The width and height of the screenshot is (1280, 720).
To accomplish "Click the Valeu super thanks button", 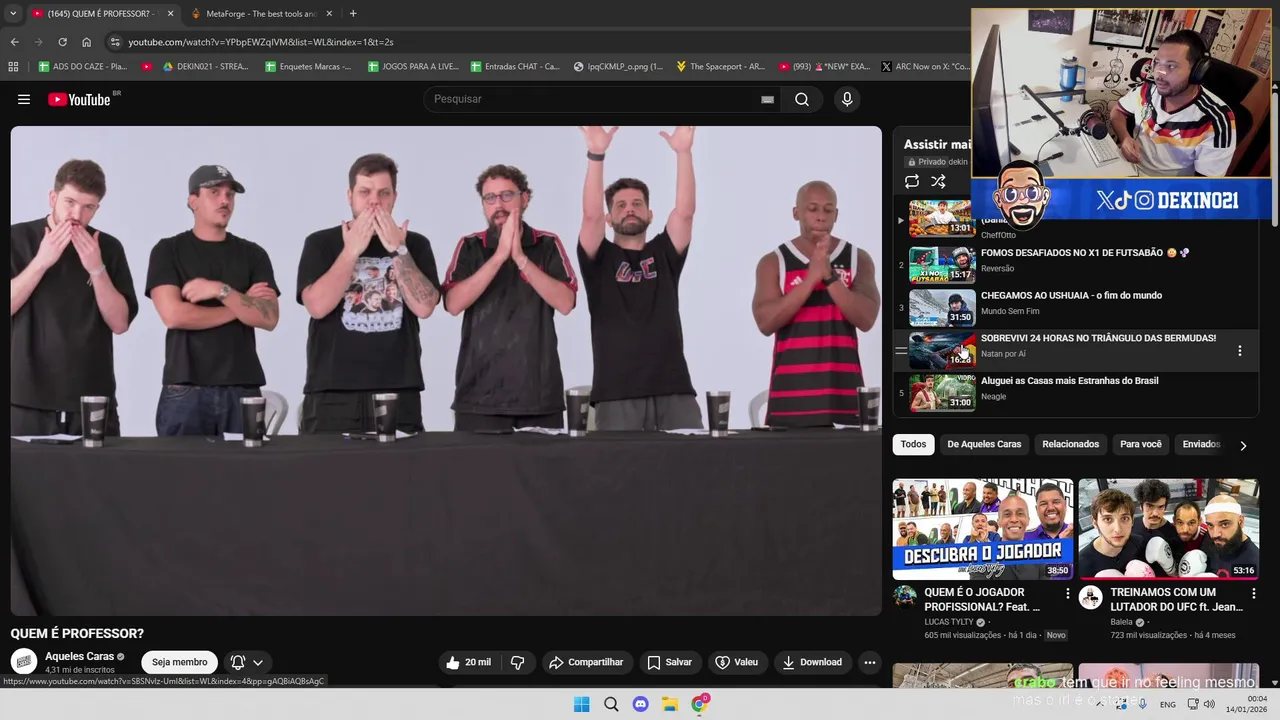I will [737, 662].
